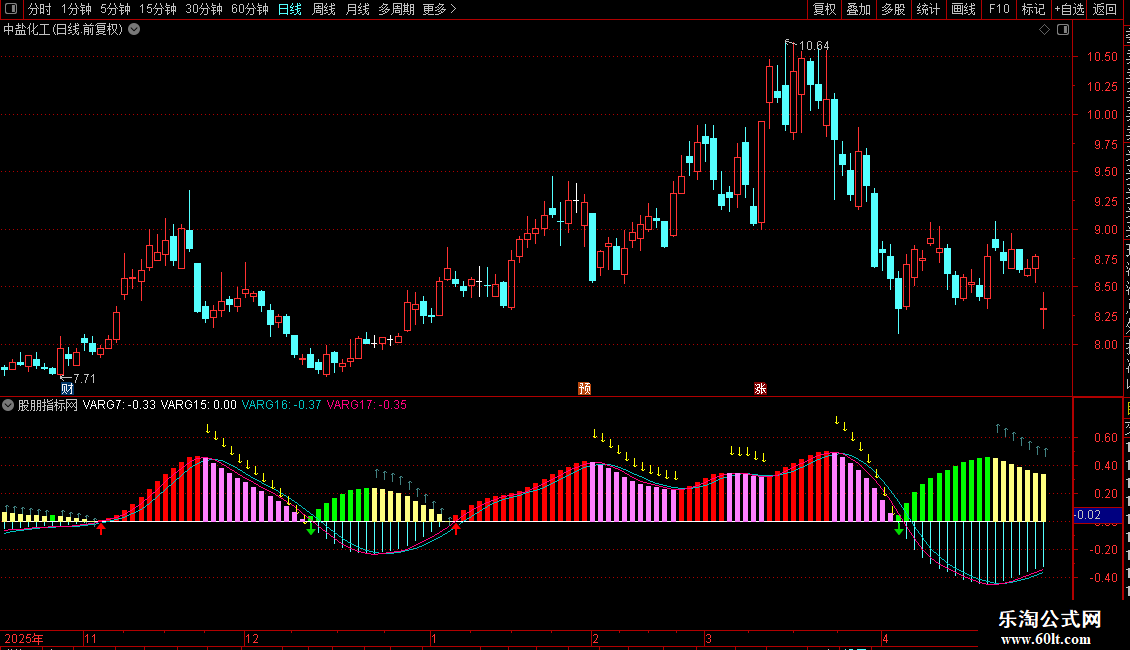Click the 12 month marker on timeline
This screenshot has width=1130, height=650.
(252, 638)
